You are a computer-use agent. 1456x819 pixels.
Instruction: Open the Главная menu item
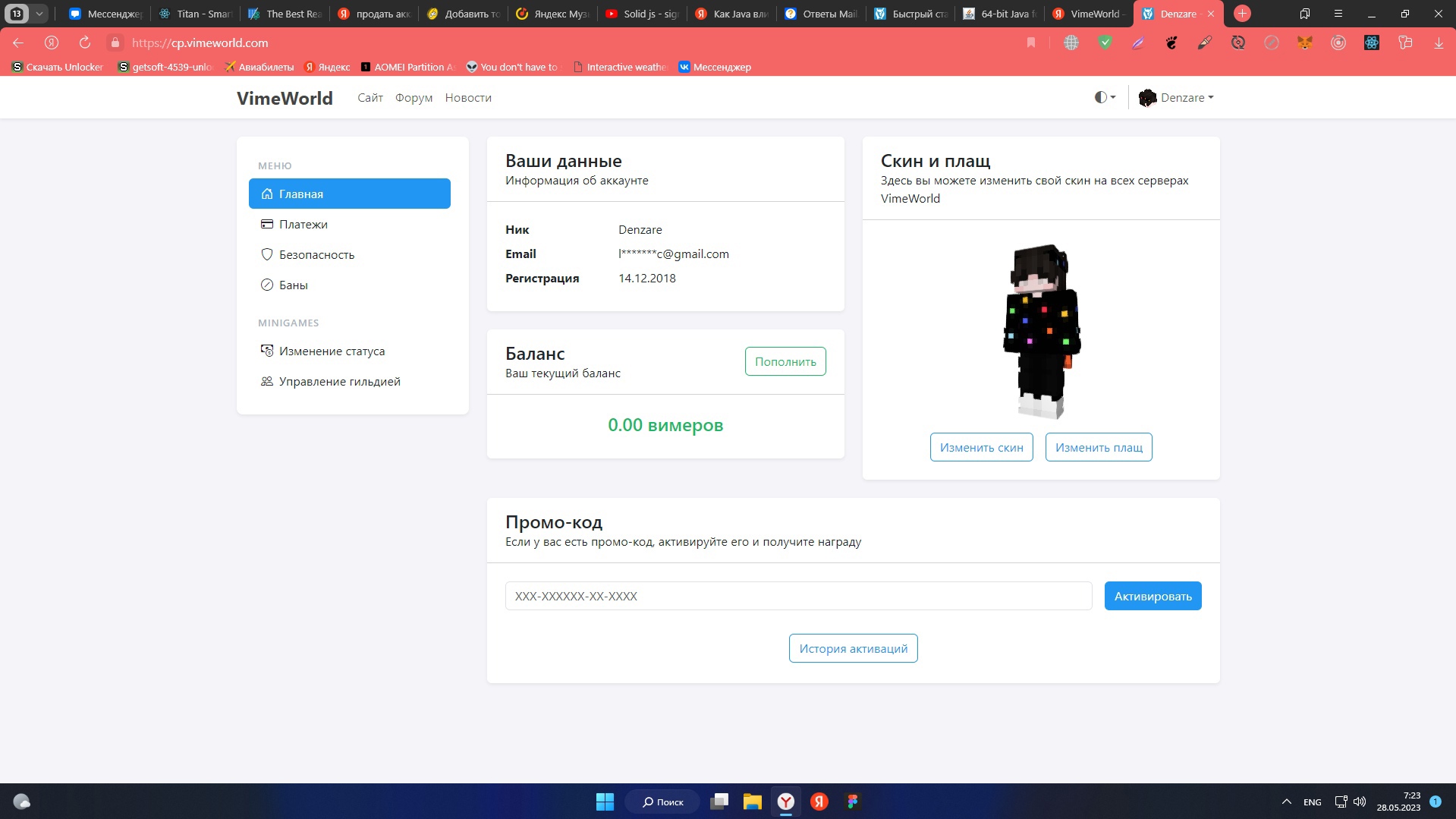[349, 194]
